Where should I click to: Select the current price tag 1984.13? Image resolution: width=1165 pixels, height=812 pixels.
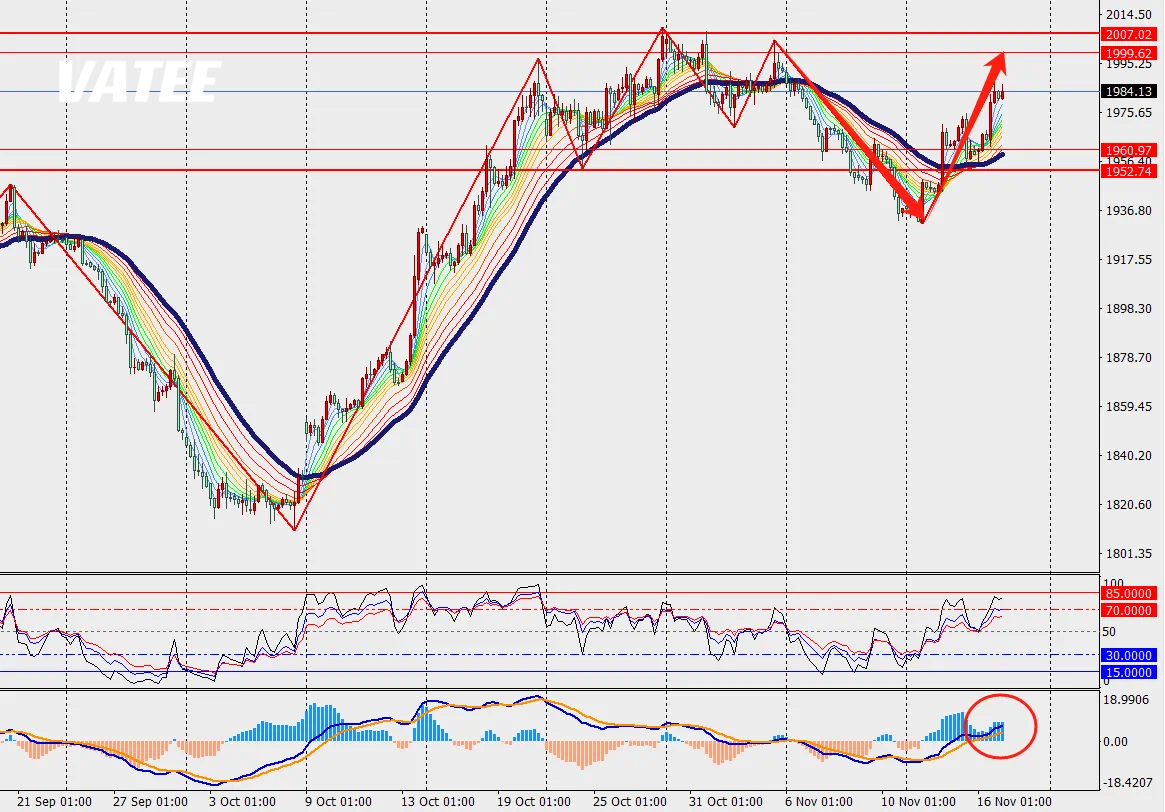1127,91
